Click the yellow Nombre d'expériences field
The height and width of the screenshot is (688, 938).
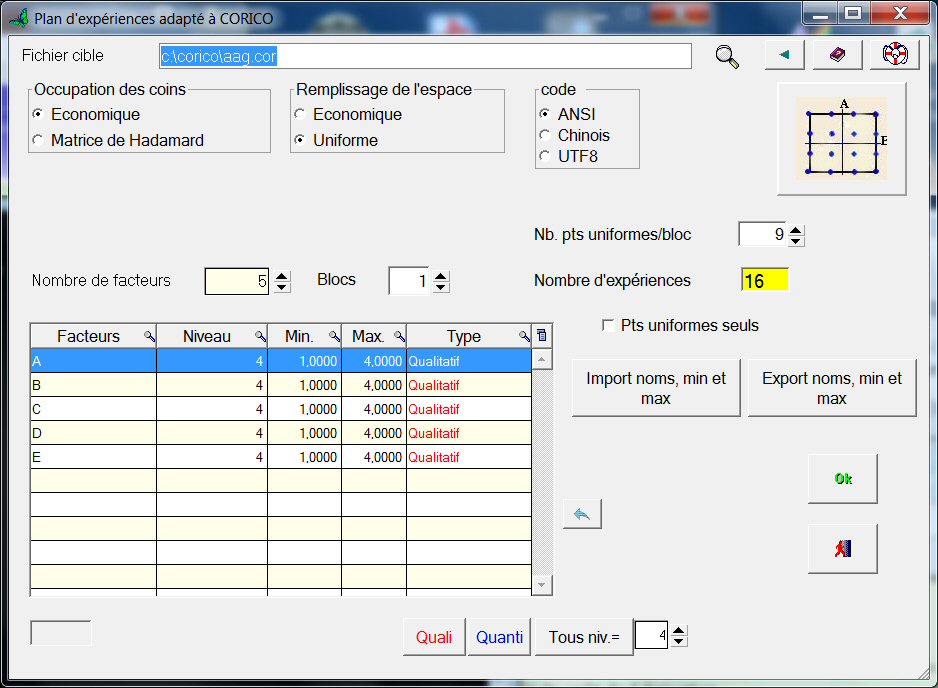[764, 281]
